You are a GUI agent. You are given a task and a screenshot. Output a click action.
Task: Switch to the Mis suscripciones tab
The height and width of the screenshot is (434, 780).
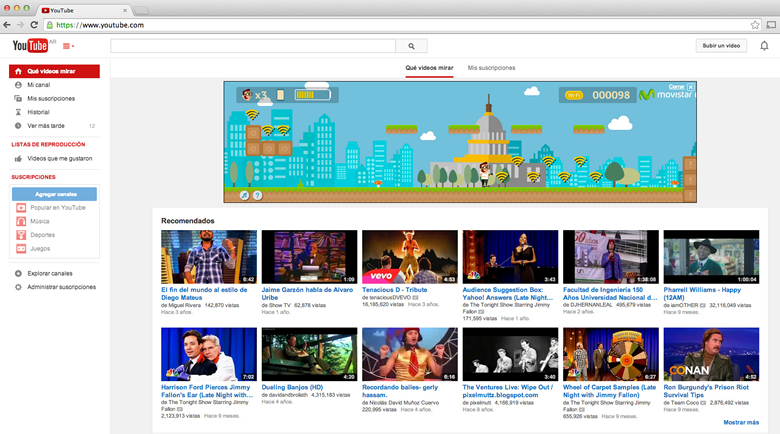(491, 68)
